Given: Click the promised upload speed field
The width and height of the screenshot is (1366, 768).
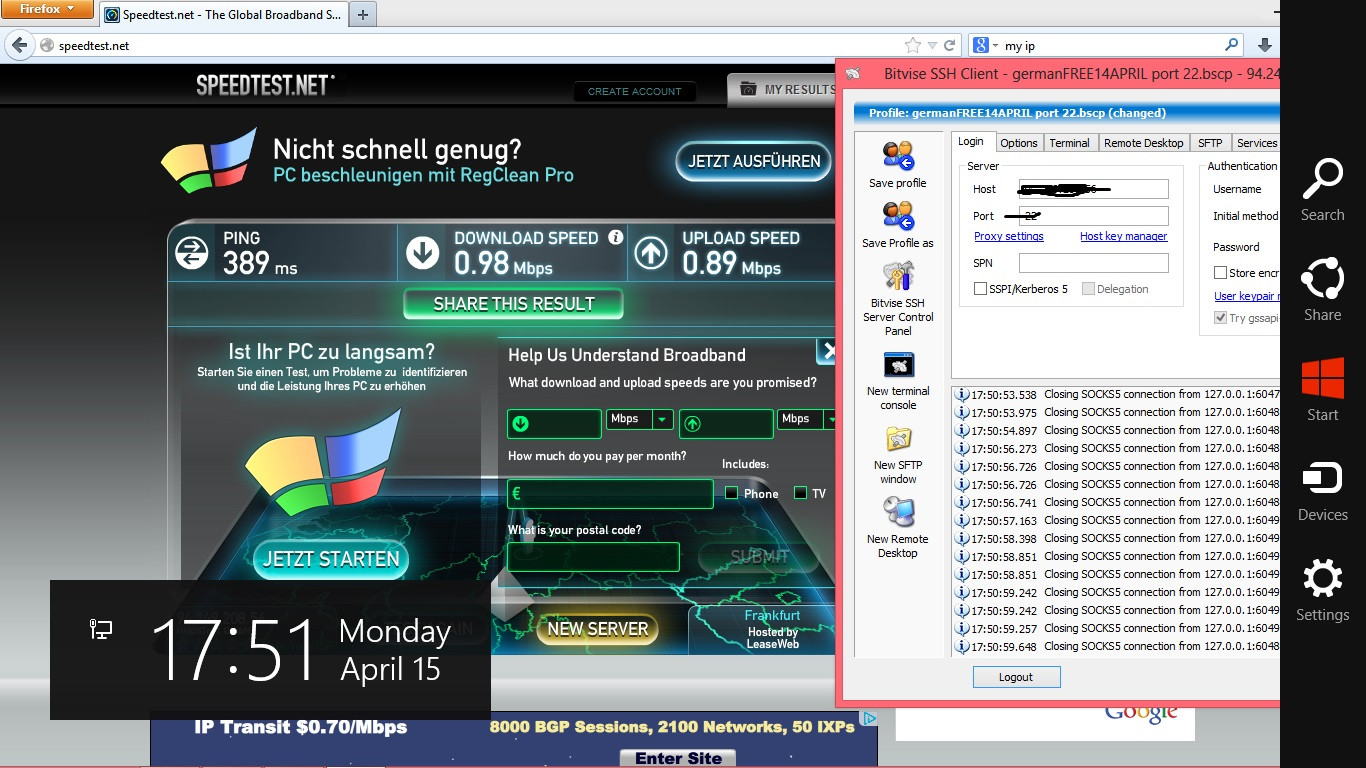Looking at the screenshot, I should [726, 423].
